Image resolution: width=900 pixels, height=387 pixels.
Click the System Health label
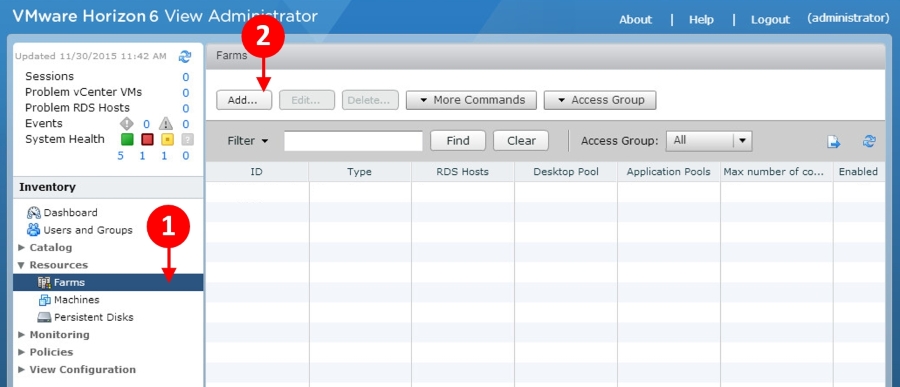(x=65, y=139)
